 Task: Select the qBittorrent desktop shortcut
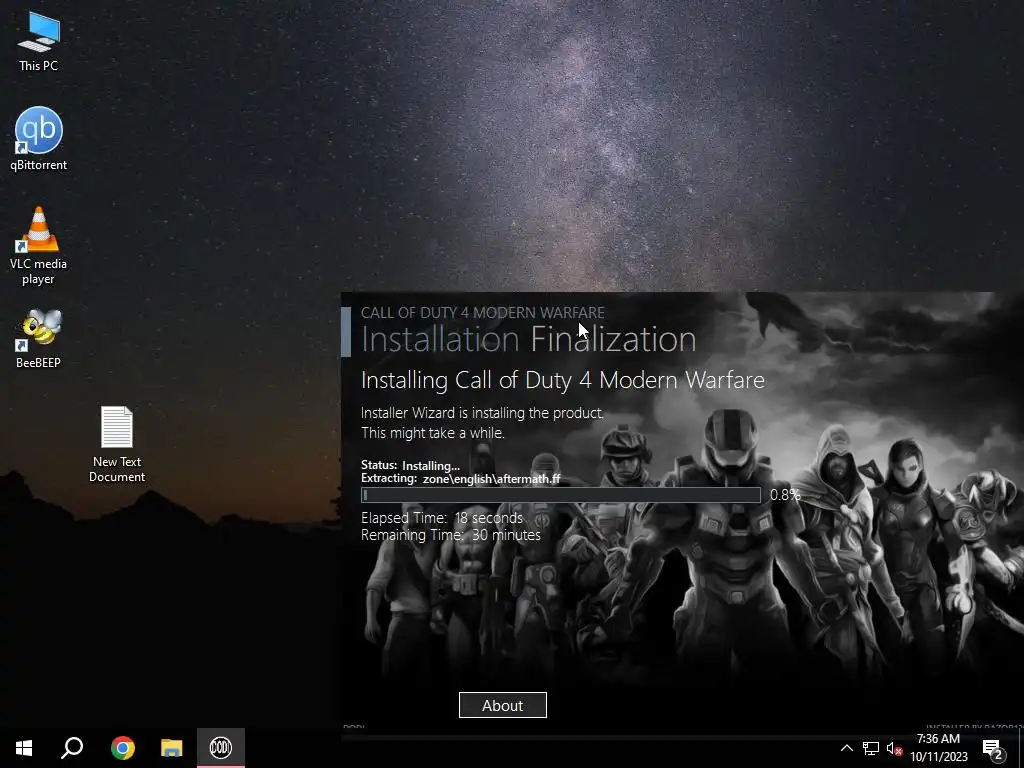click(39, 138)
